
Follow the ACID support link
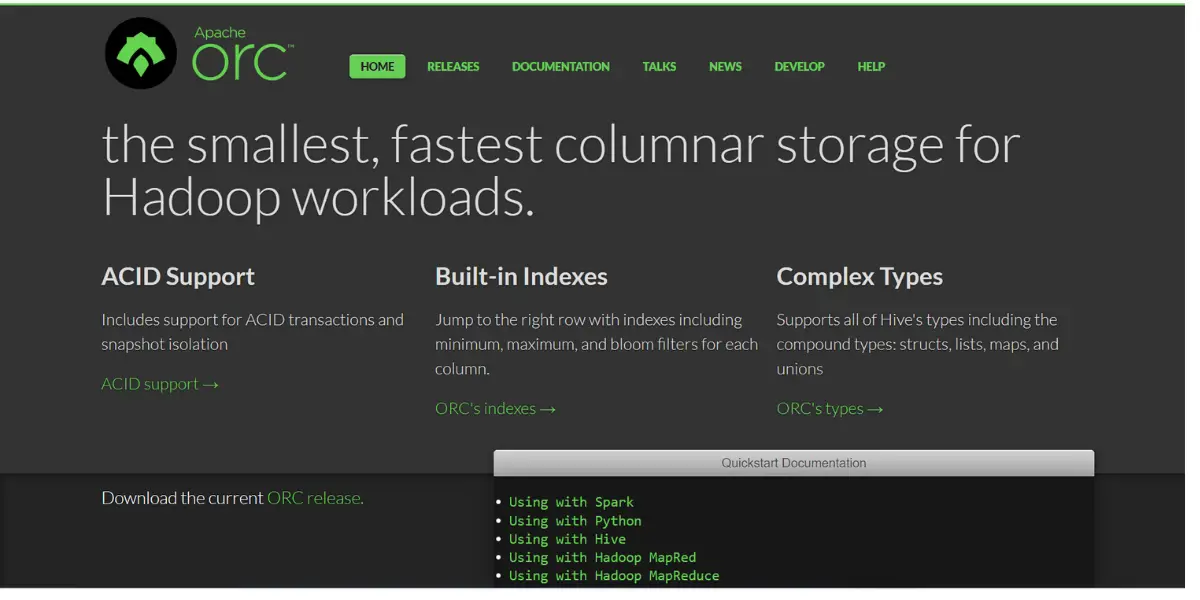160,384
